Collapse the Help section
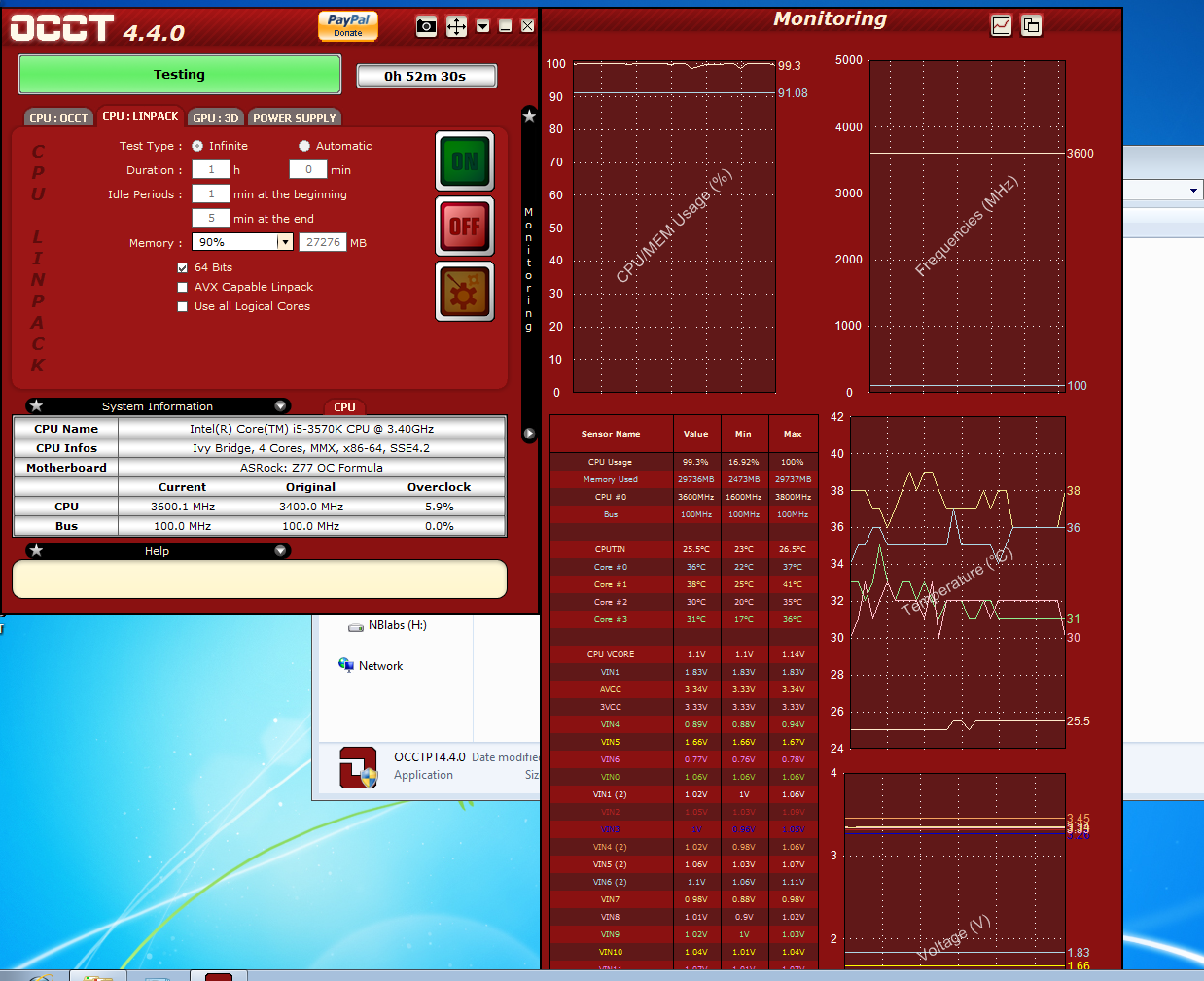Screen dimensions: 1204x981 [x=280, y=551]
